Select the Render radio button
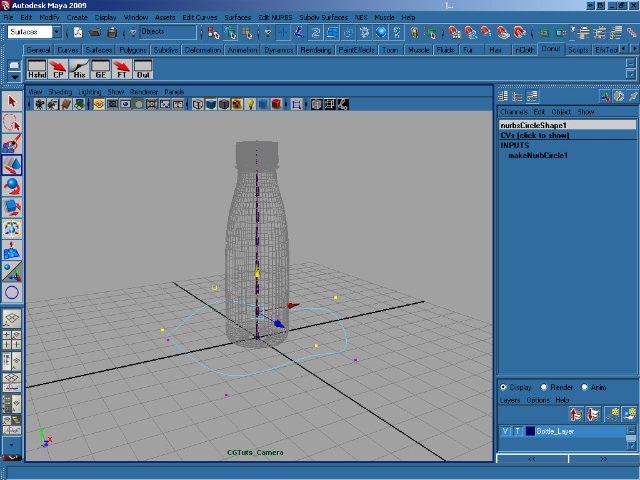Viewport: 640px width, 480px height. 544,387
